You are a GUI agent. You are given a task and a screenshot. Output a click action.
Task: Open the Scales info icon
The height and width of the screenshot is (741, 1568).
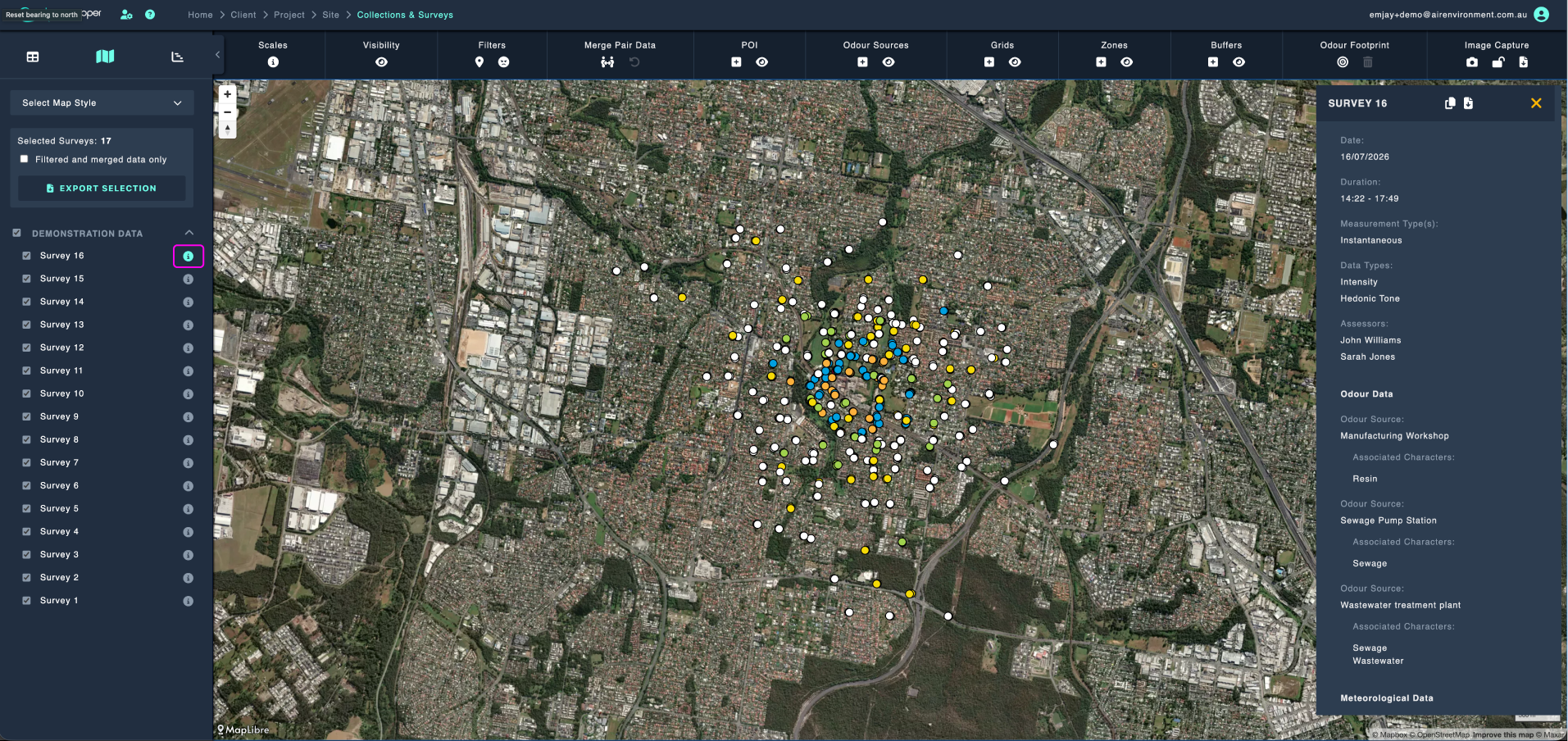[273, 62]
